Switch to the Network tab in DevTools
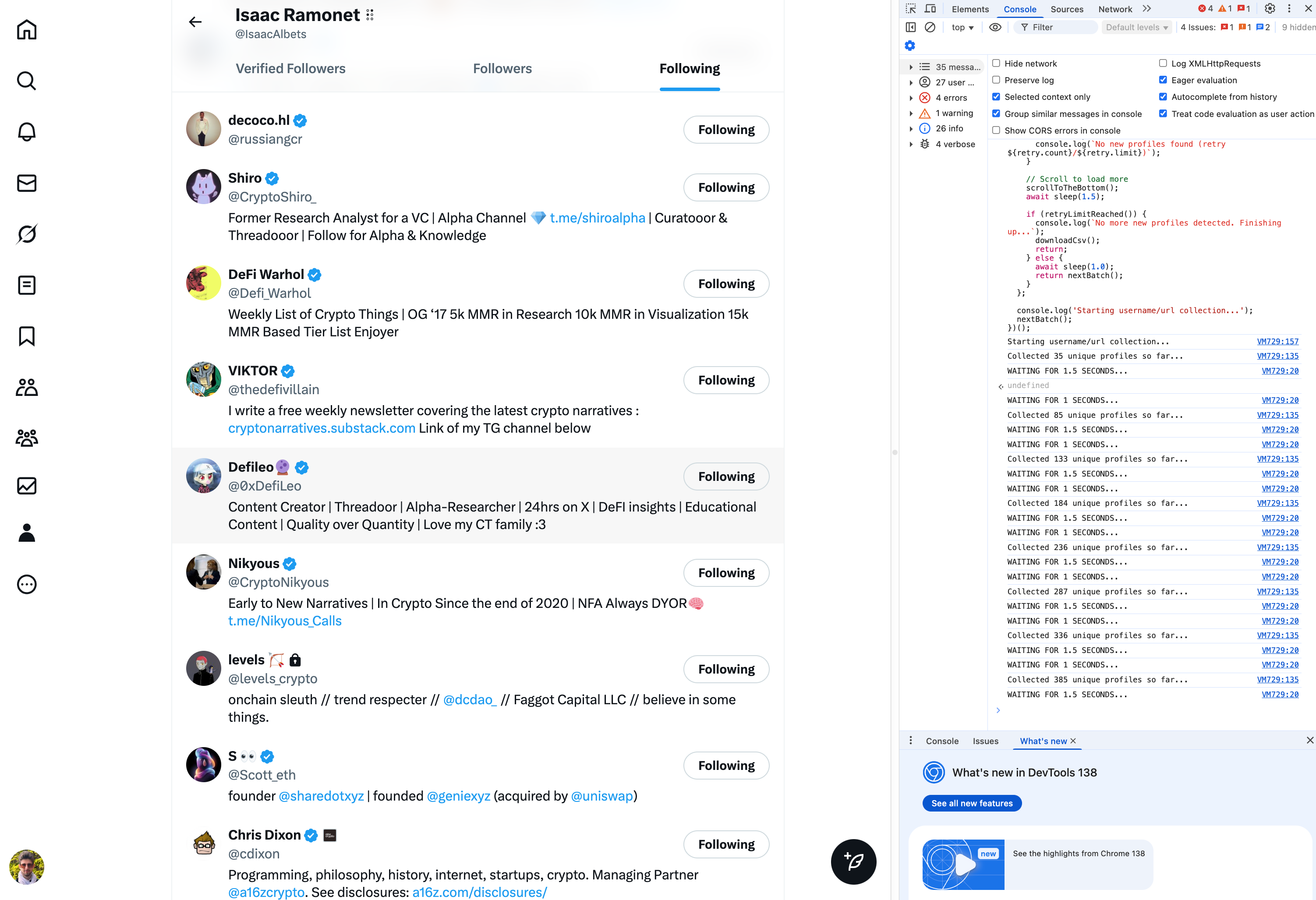 [x=1114, y=9]
